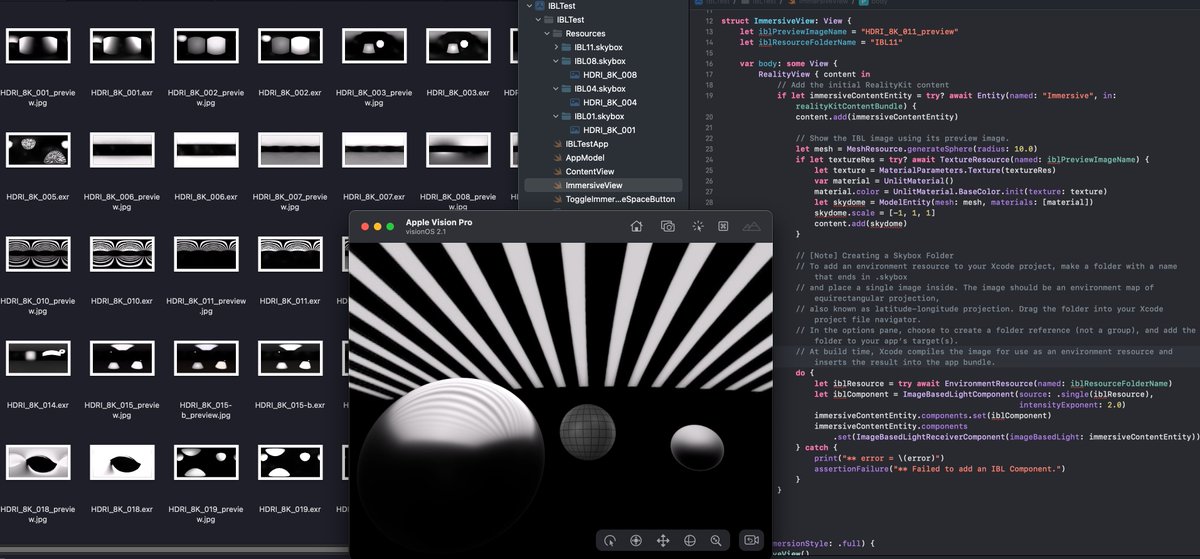1200x559 pixels.
Task: Click the Apple Vision Pro window title
Action: pyautogui.click(x=439, y=222)
